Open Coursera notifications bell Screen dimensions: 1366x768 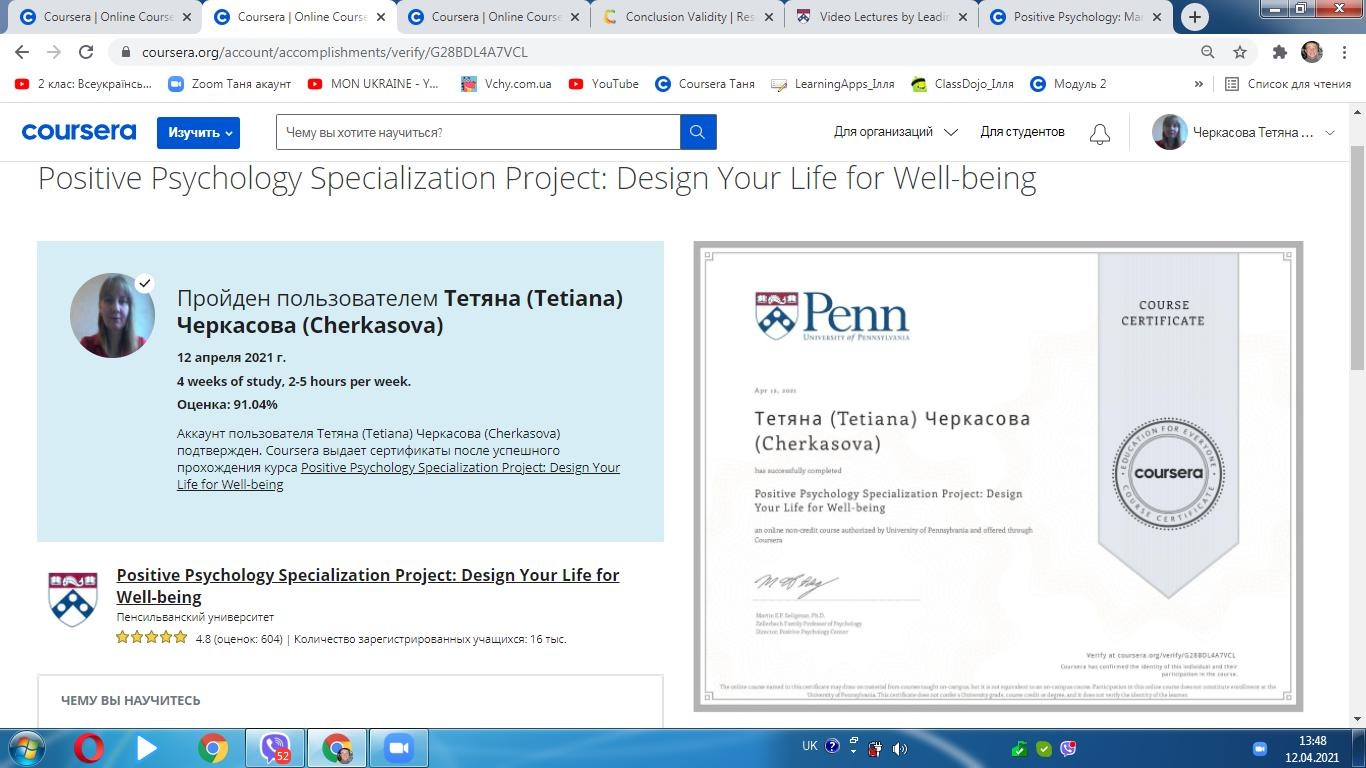(1100, 133)
